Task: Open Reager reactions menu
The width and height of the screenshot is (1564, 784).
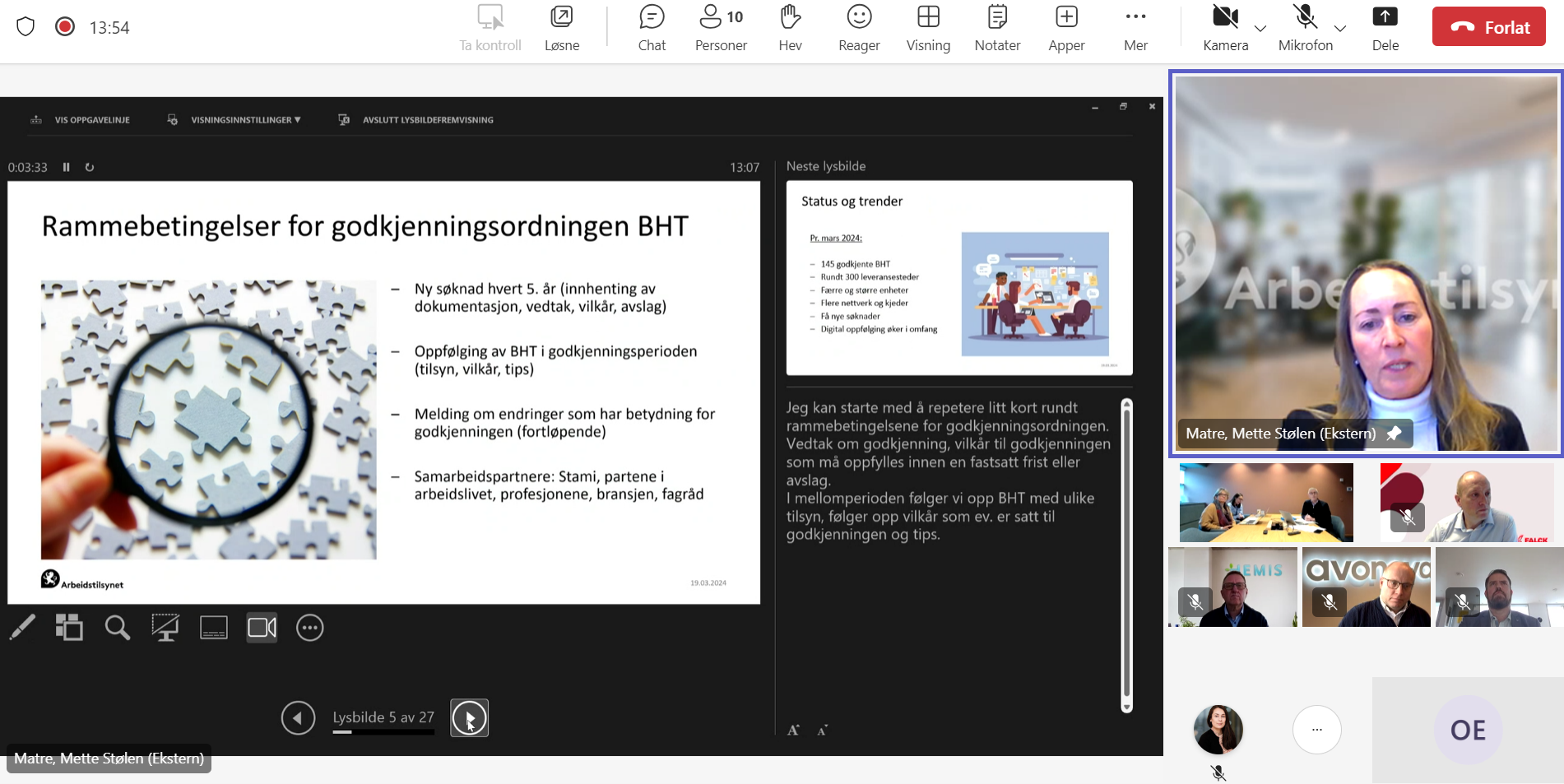Action: (x=859, y=28)
